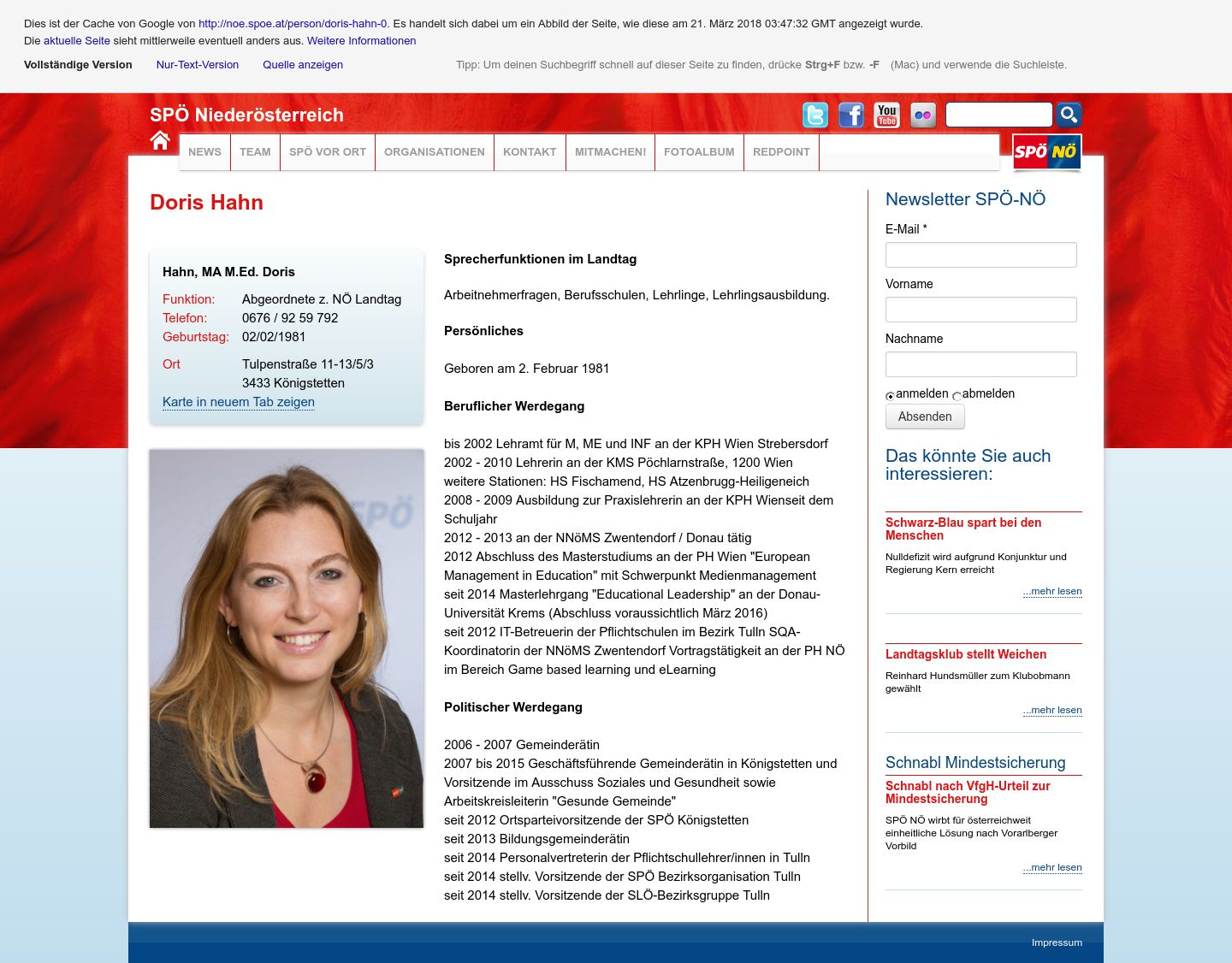The width and height of the screenshot is (1232, 963).
Task: Click birthday value 02/02/1981
Action: 274,337
